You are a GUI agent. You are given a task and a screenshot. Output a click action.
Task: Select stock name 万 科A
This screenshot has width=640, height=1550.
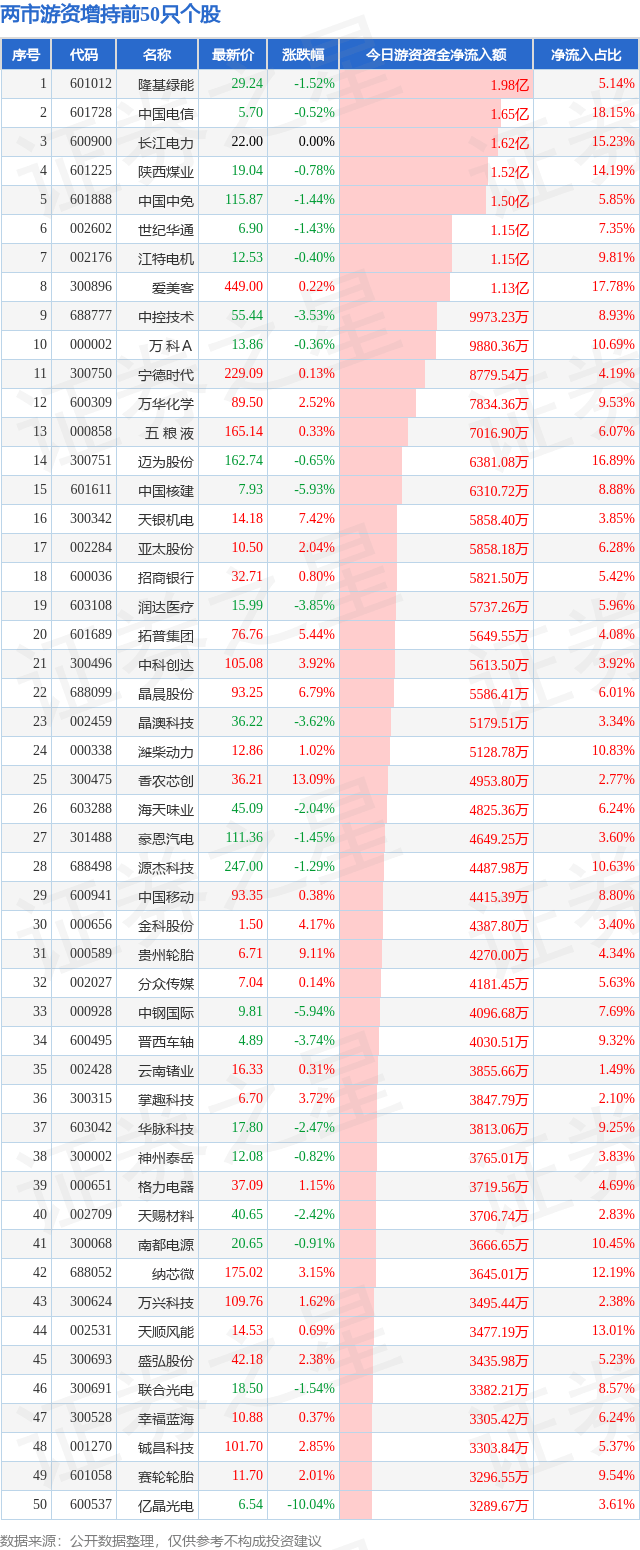(x=169, y=345)
